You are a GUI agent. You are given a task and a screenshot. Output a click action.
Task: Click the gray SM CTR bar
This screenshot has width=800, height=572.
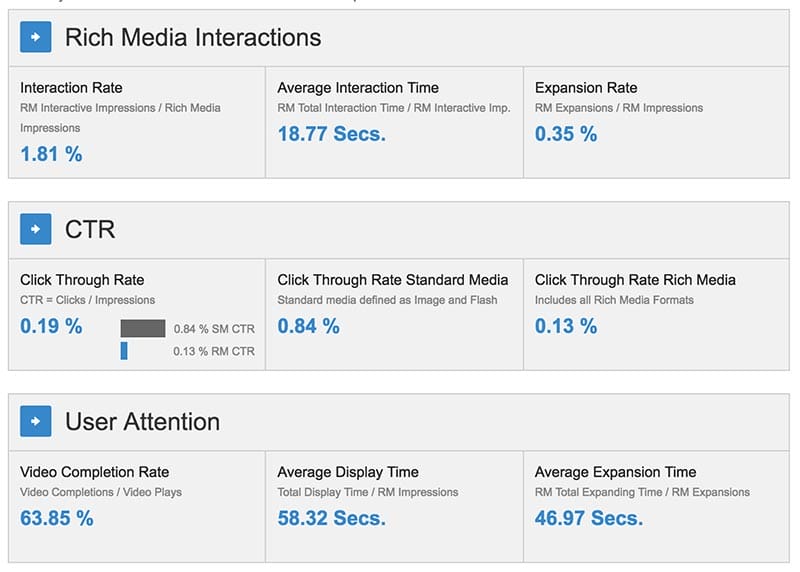coord(143,328)
